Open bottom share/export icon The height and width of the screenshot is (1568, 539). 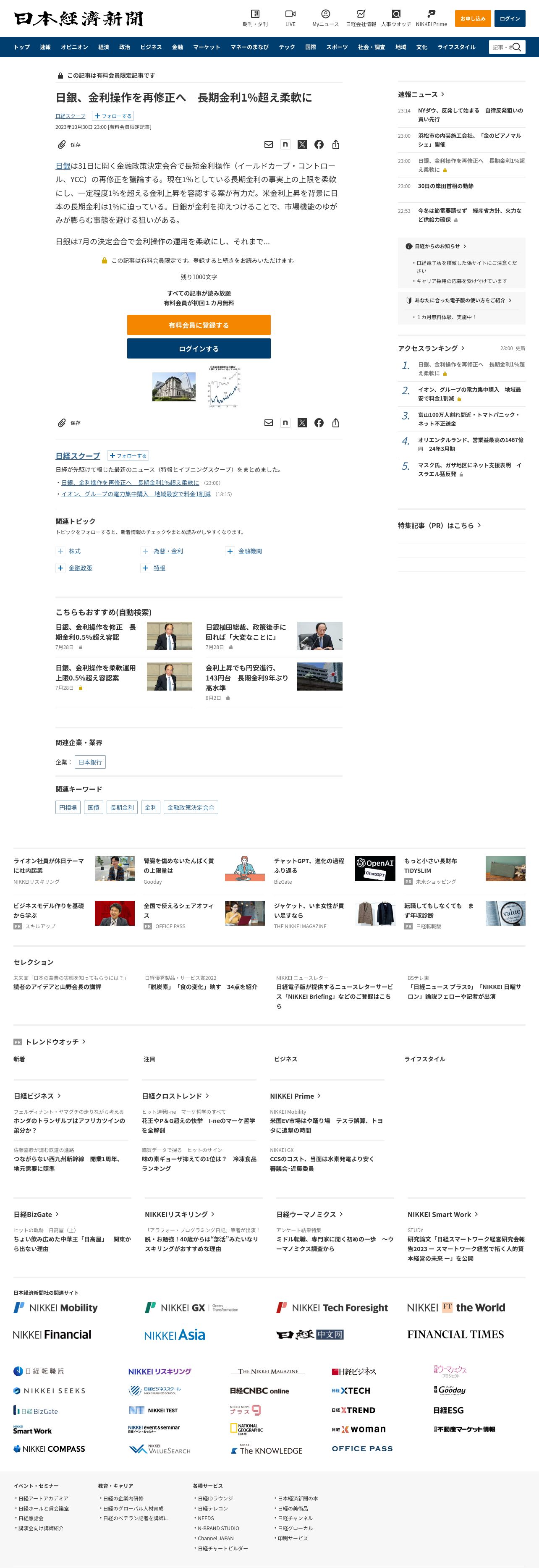[x=336, y=422]
